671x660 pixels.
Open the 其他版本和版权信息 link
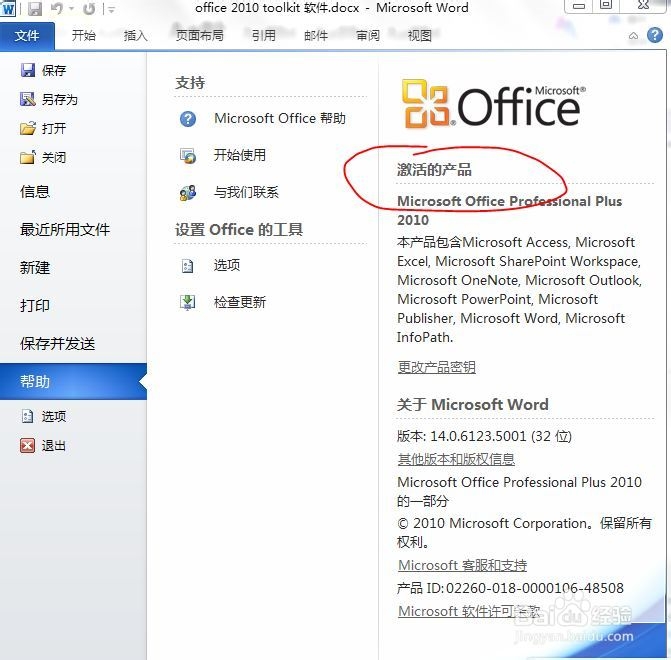pos(456,459)
